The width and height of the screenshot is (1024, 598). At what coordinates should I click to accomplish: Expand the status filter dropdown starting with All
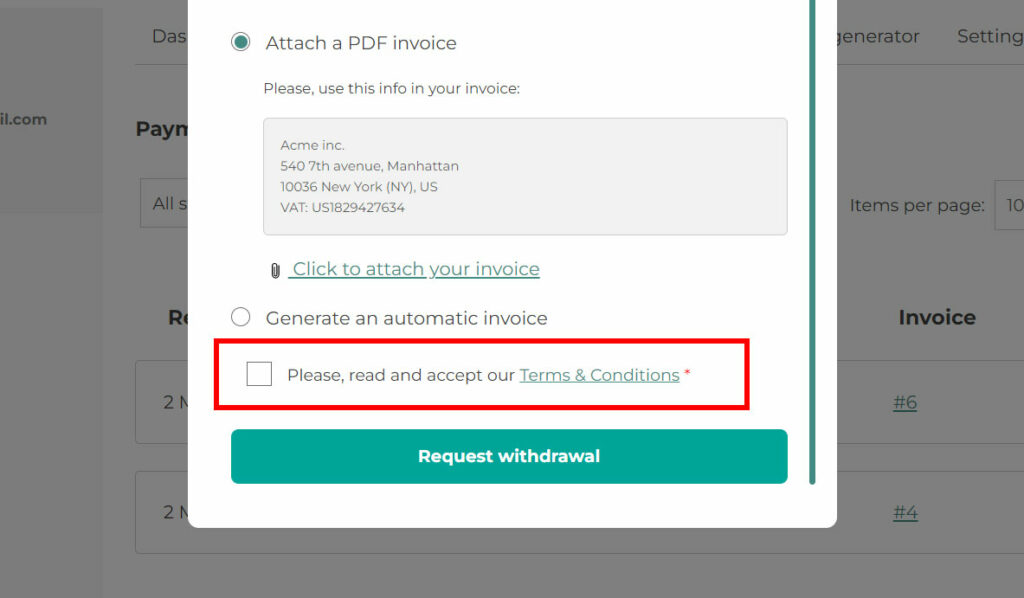pyautogui.click(x=164, y=203)
